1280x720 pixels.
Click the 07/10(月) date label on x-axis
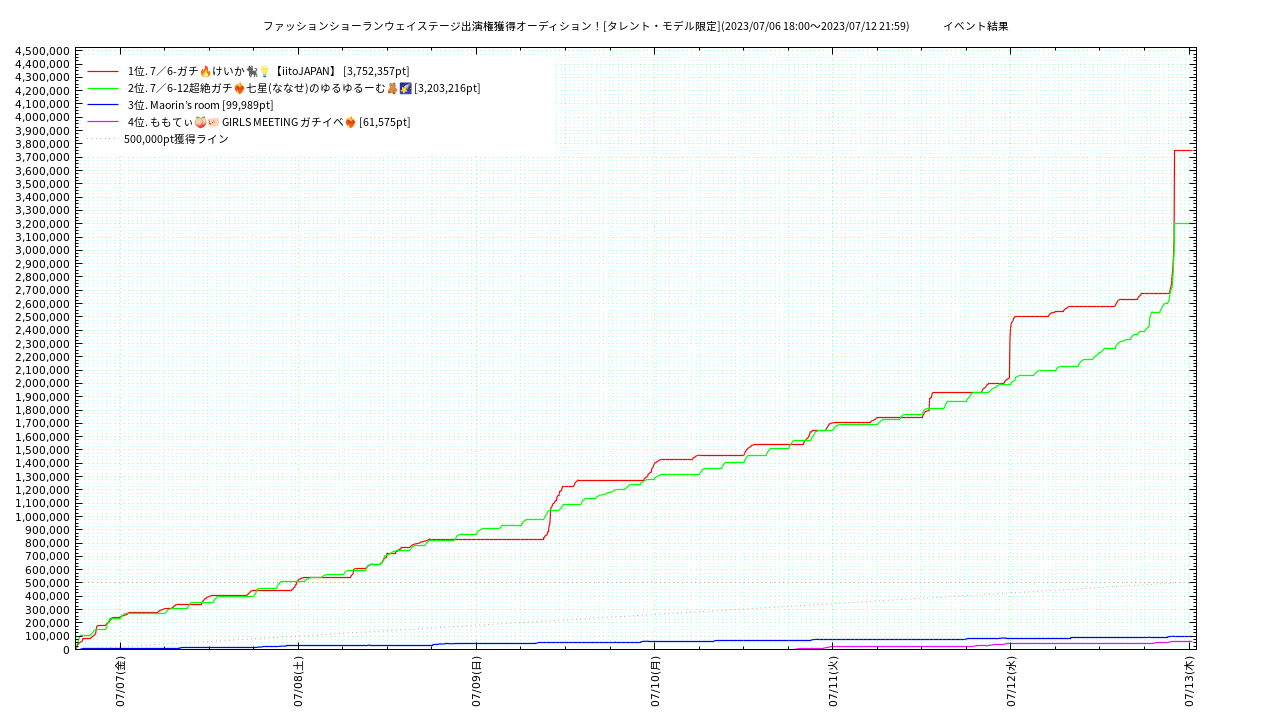(655, 682)
